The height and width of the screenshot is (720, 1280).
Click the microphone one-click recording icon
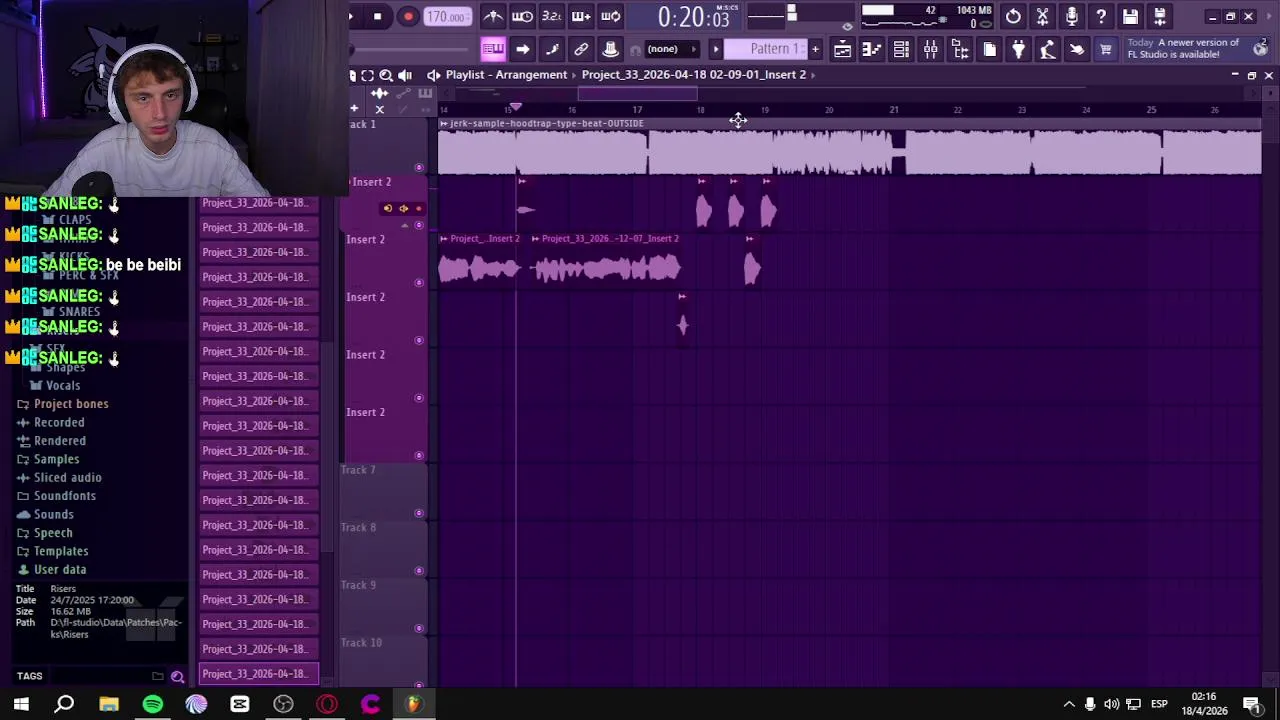point(1072,16)
